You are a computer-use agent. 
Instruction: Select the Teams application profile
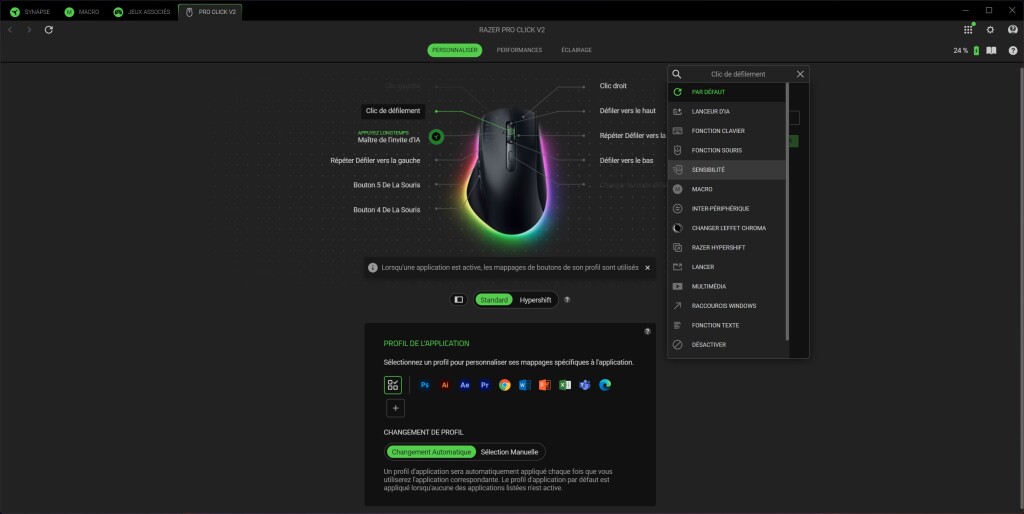tap(584, 385)
